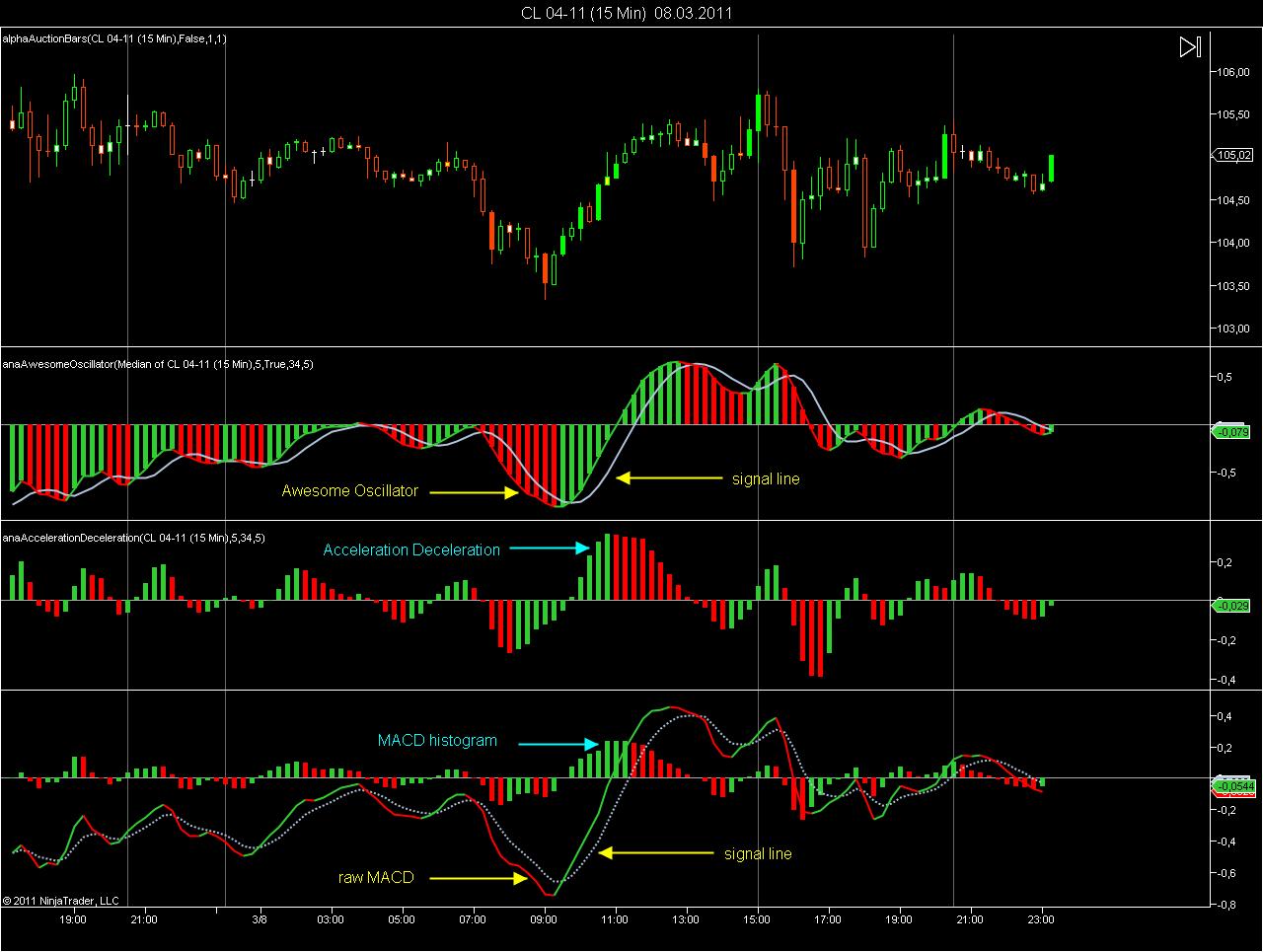Click the Acceleration Deceleration annotation text
This screenshot has height=952, width=1263.
(411, 549)
